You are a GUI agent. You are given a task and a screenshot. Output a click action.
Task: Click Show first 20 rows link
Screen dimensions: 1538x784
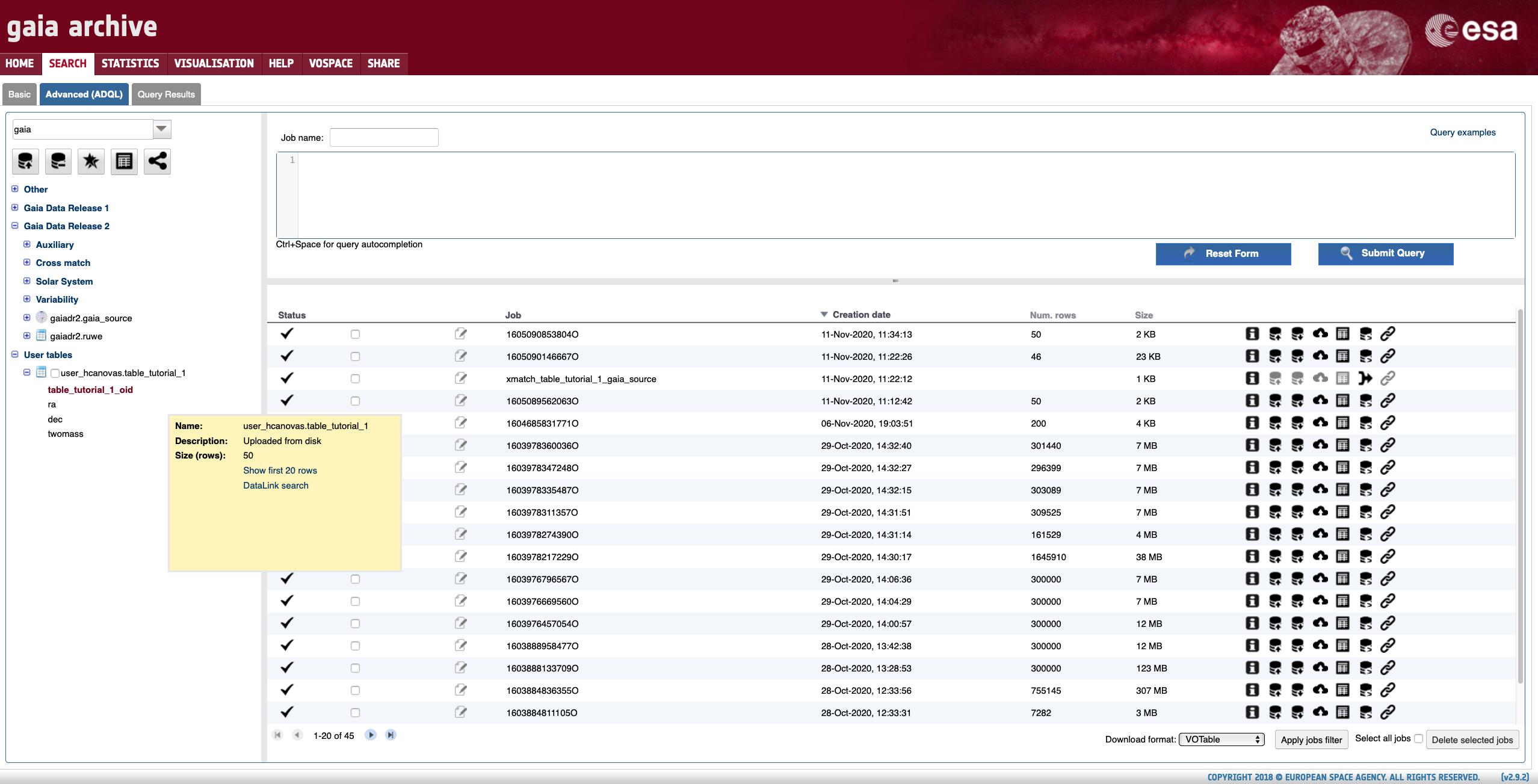click(280, 471)
